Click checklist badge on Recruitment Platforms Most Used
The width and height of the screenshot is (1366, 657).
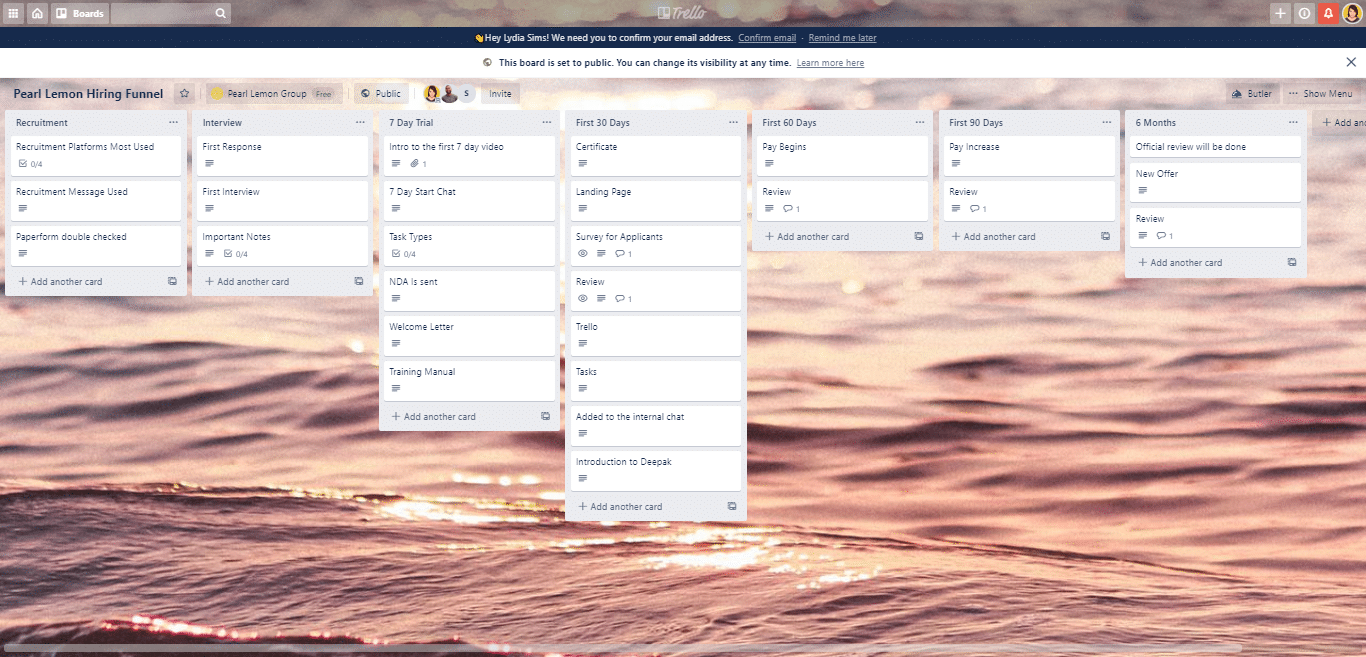[31, 164]
